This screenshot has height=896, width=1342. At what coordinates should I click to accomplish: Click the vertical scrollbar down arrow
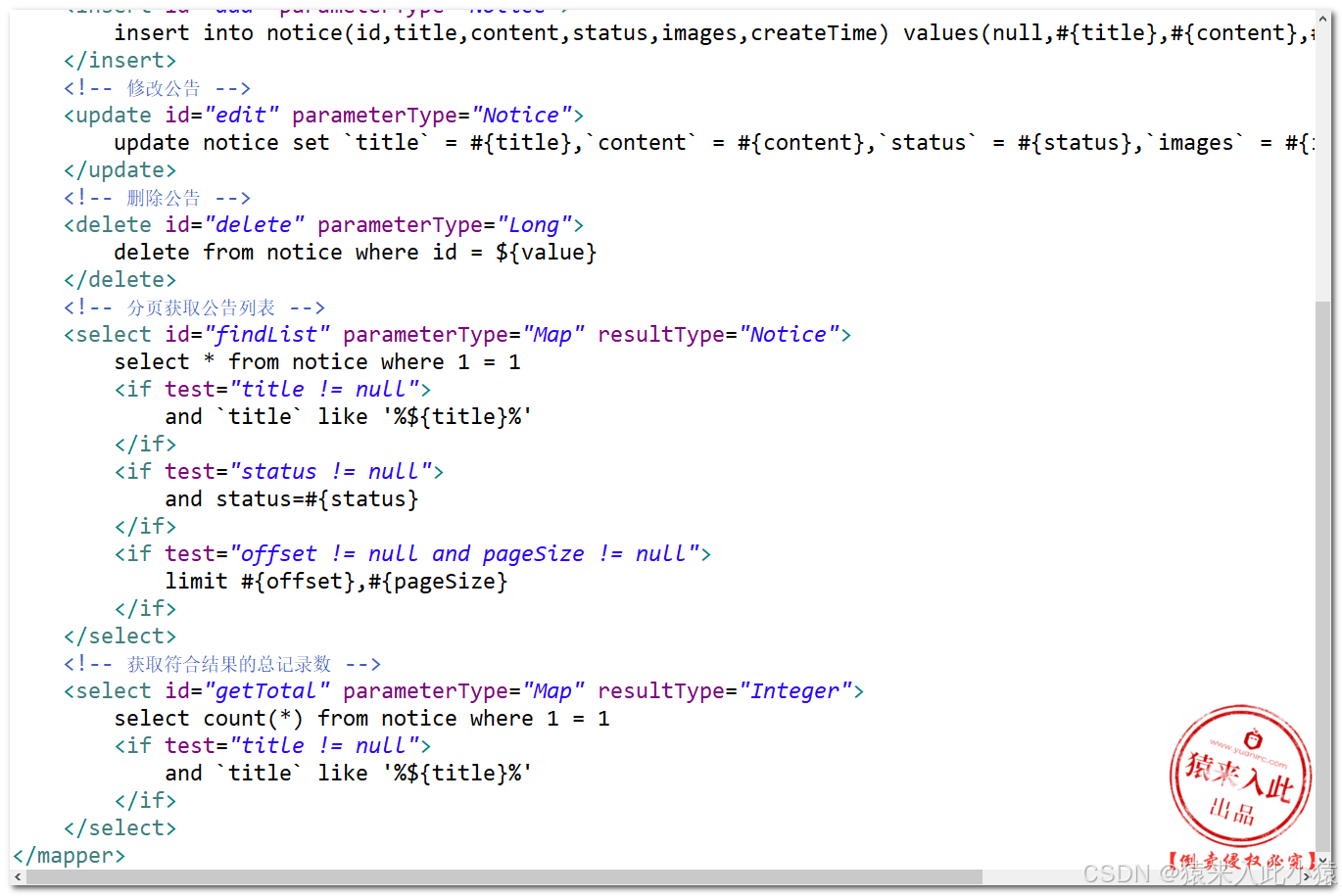click(1323, 861)
